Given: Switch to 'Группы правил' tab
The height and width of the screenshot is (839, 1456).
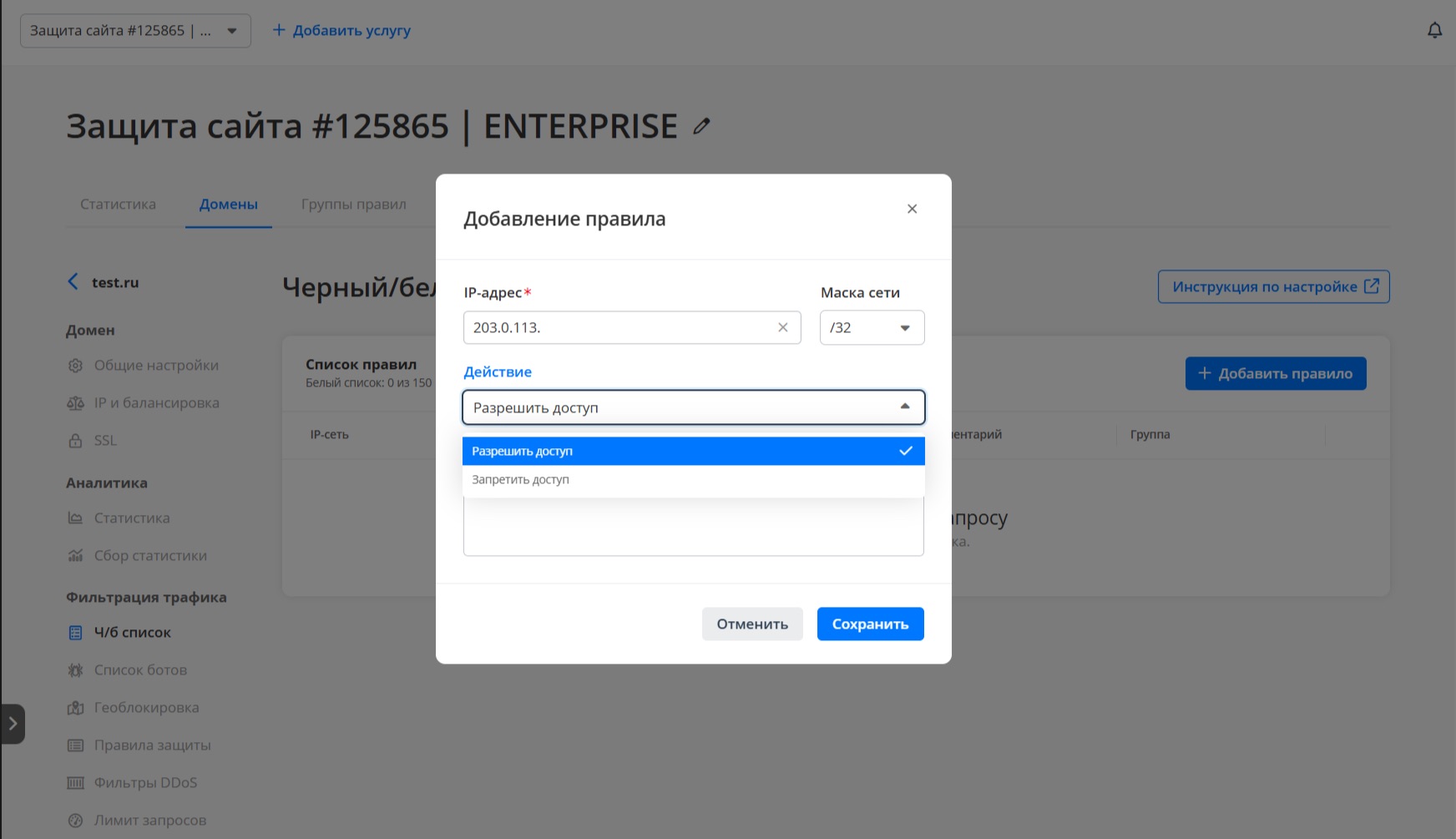Looking at the screenshot, I should [x=353, y=205].
